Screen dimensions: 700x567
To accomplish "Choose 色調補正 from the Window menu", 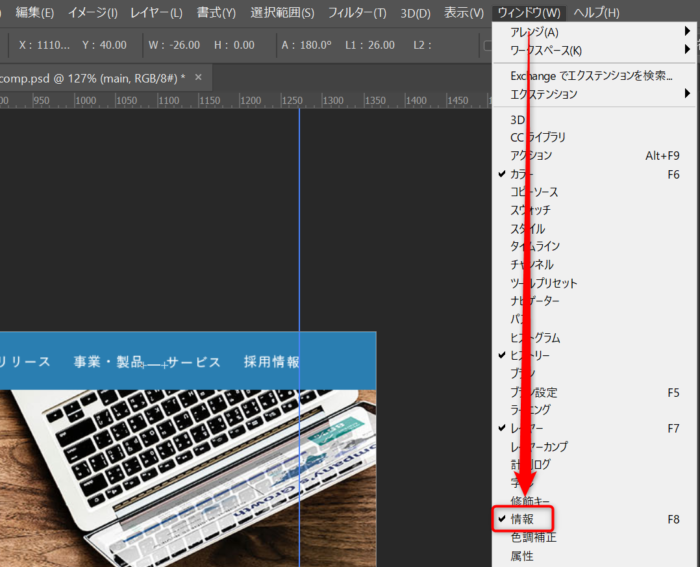I will click(x=533, y=538).
